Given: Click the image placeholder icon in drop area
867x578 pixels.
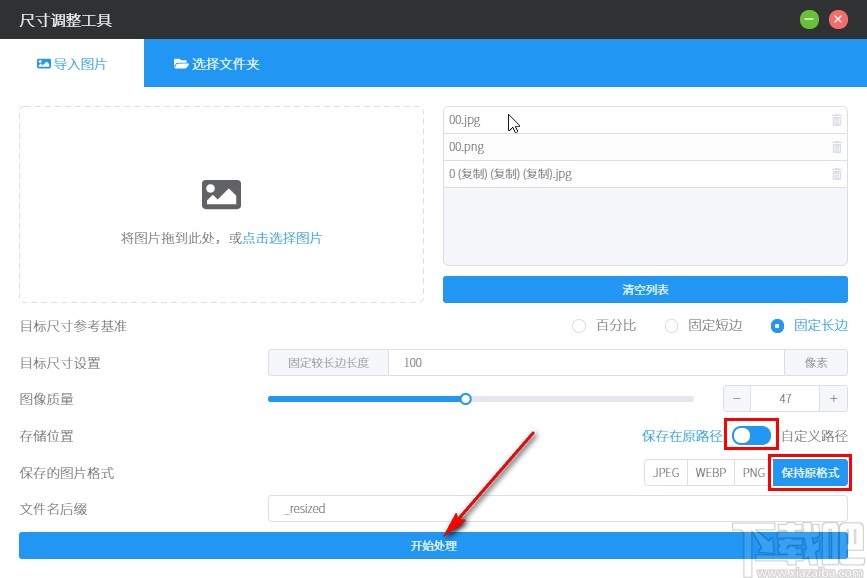Looking at the screenshot, I should click(221, 194).
